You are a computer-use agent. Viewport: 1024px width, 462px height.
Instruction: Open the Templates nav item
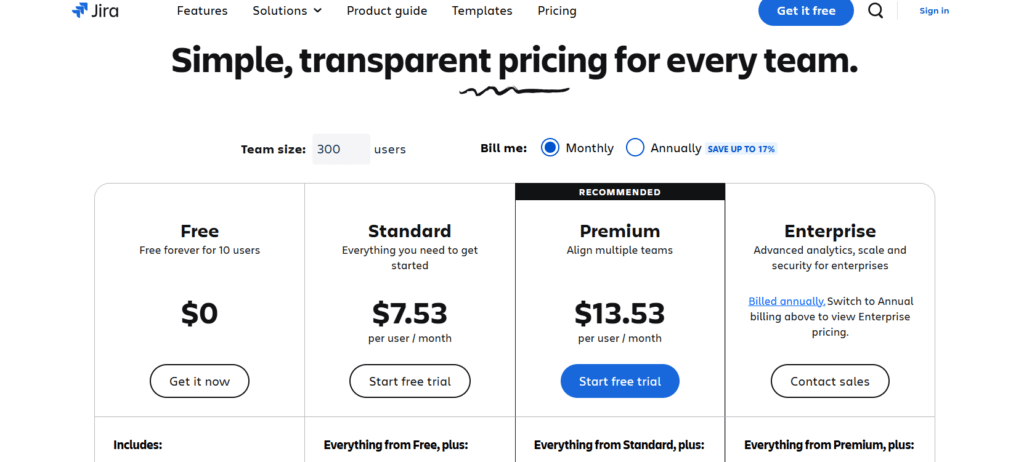482,10
